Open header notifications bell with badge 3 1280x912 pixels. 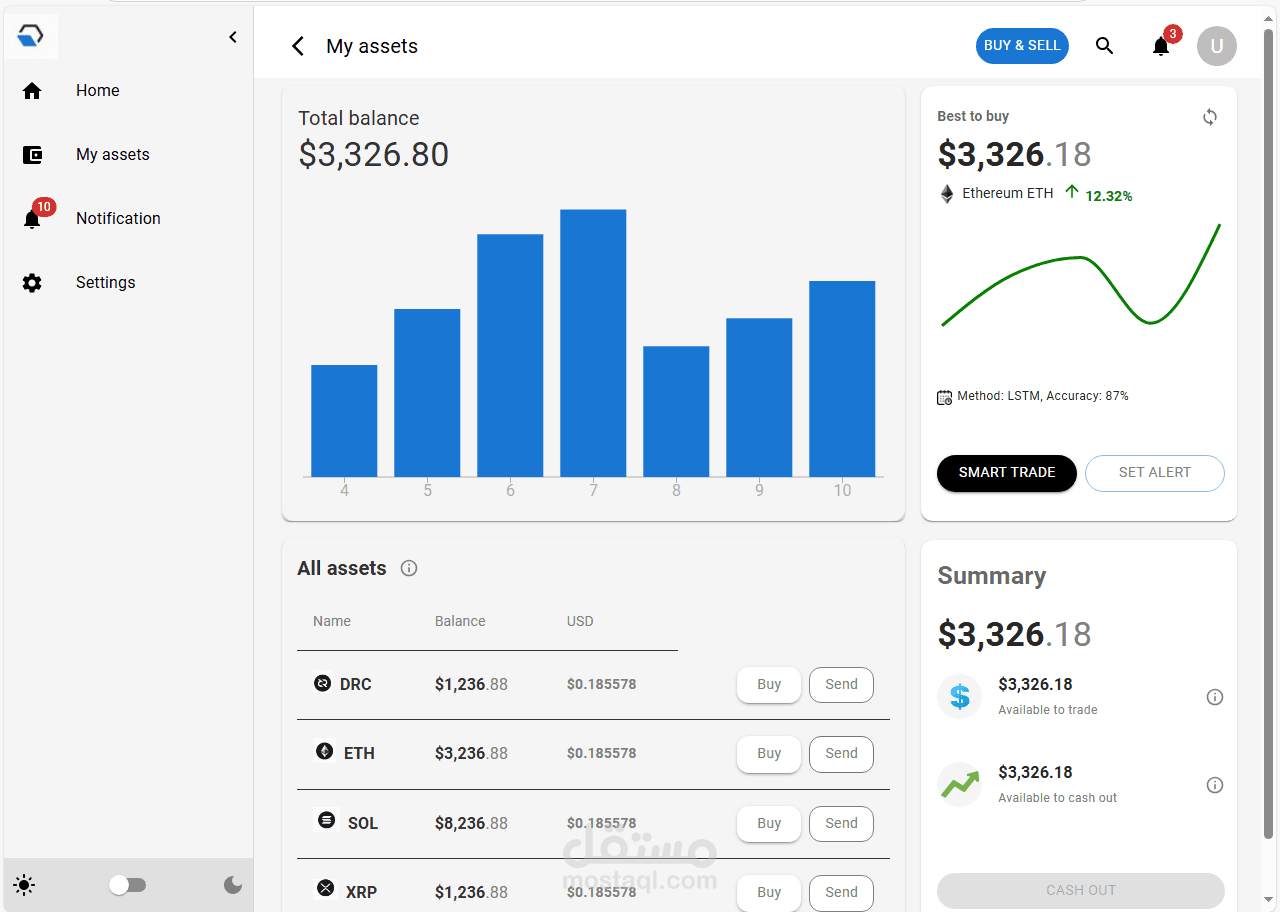coord(1162,44)
